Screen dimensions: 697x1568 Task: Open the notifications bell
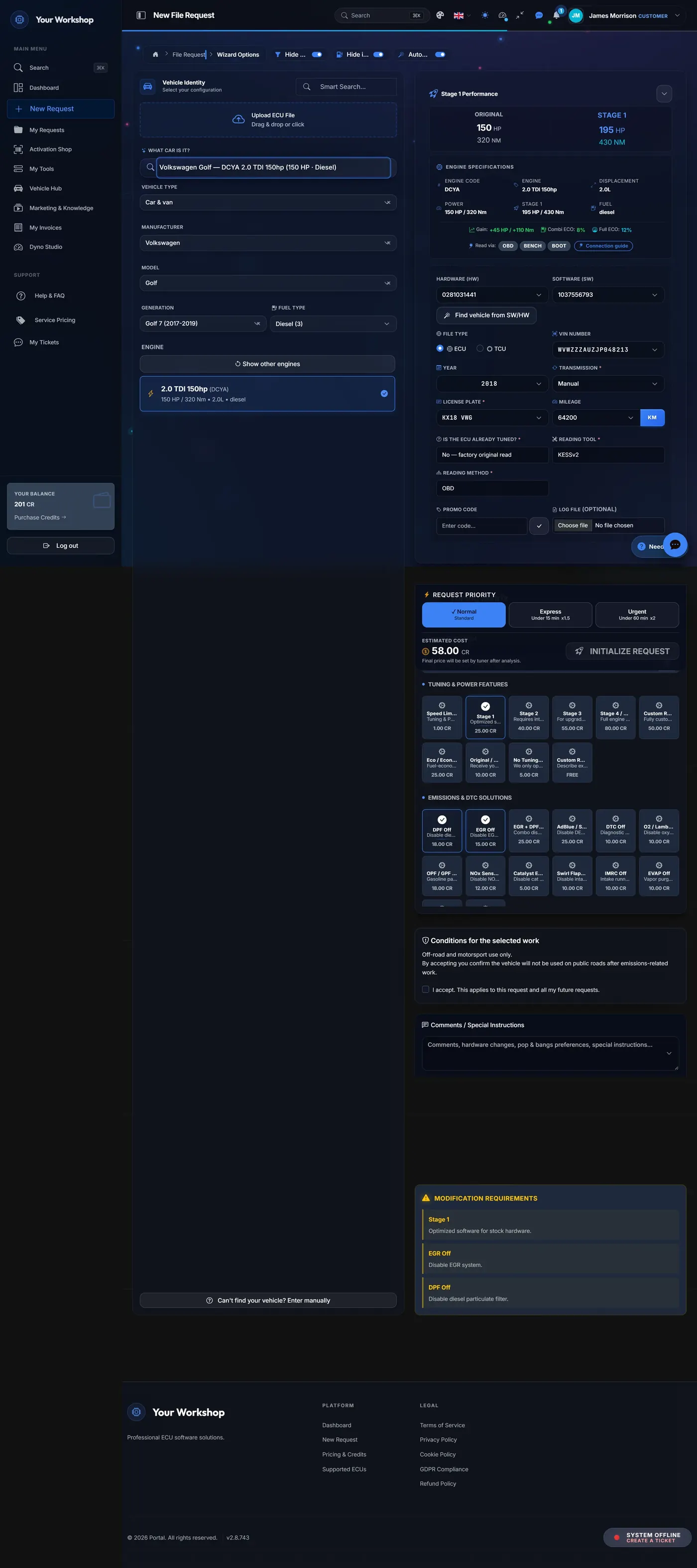[556, 15]
